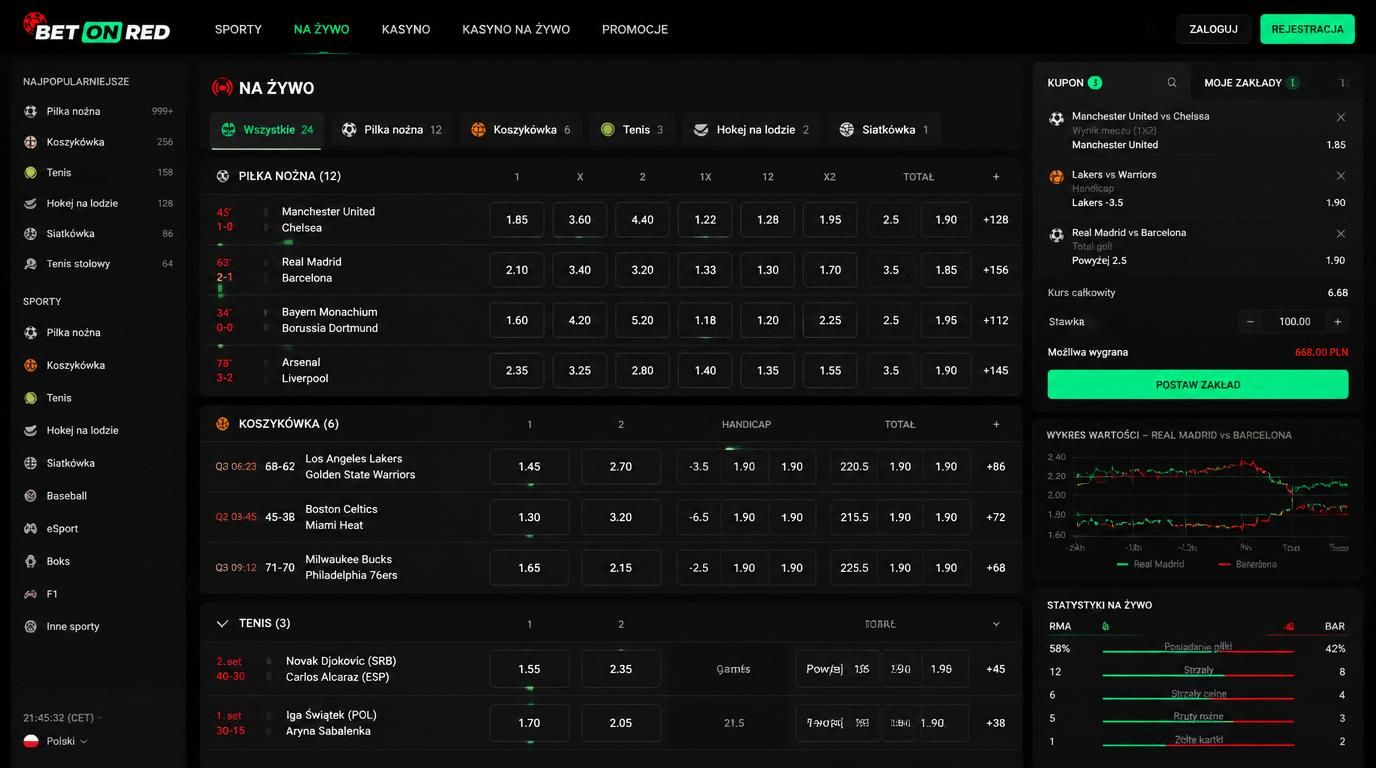Image resolution: width=1376 pixels, height=768 pixels.
Task: Click plus icon in PIŁKA NOŻNA header
Action: (996, 177)
